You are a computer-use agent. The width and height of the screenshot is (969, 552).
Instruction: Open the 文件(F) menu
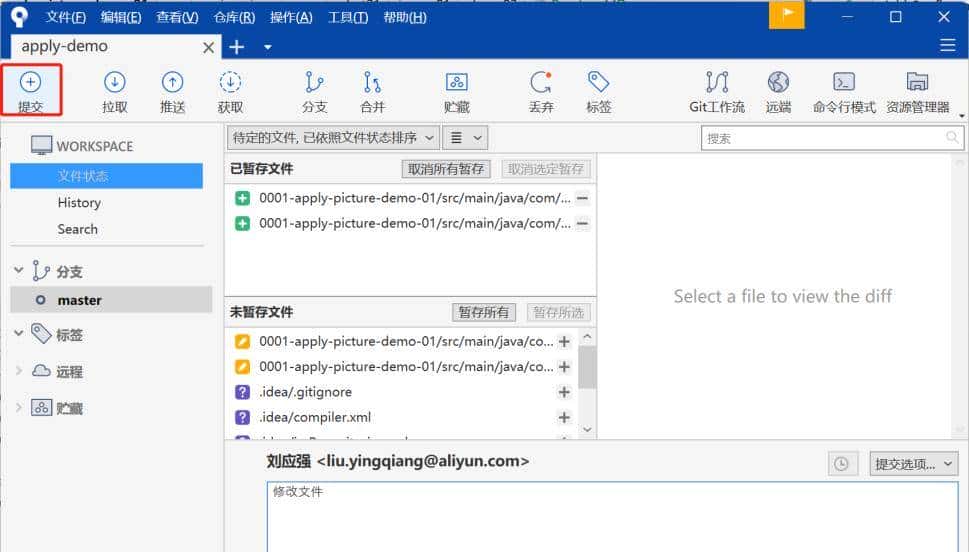click(x=66, y=17)
